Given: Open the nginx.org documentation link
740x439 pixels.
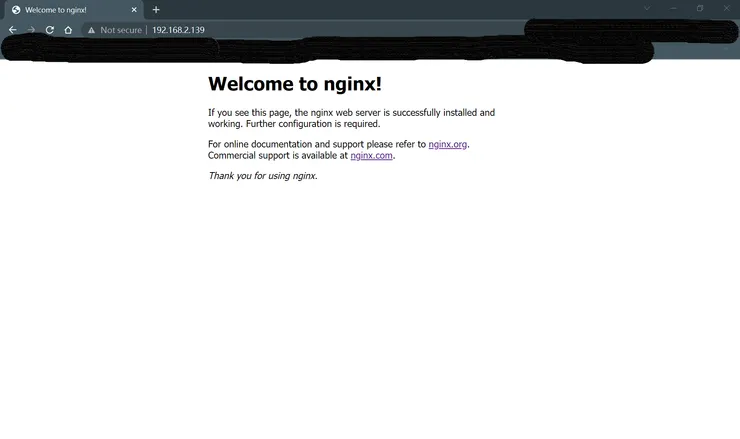Looking at the screenshot, I should (447, 144).
